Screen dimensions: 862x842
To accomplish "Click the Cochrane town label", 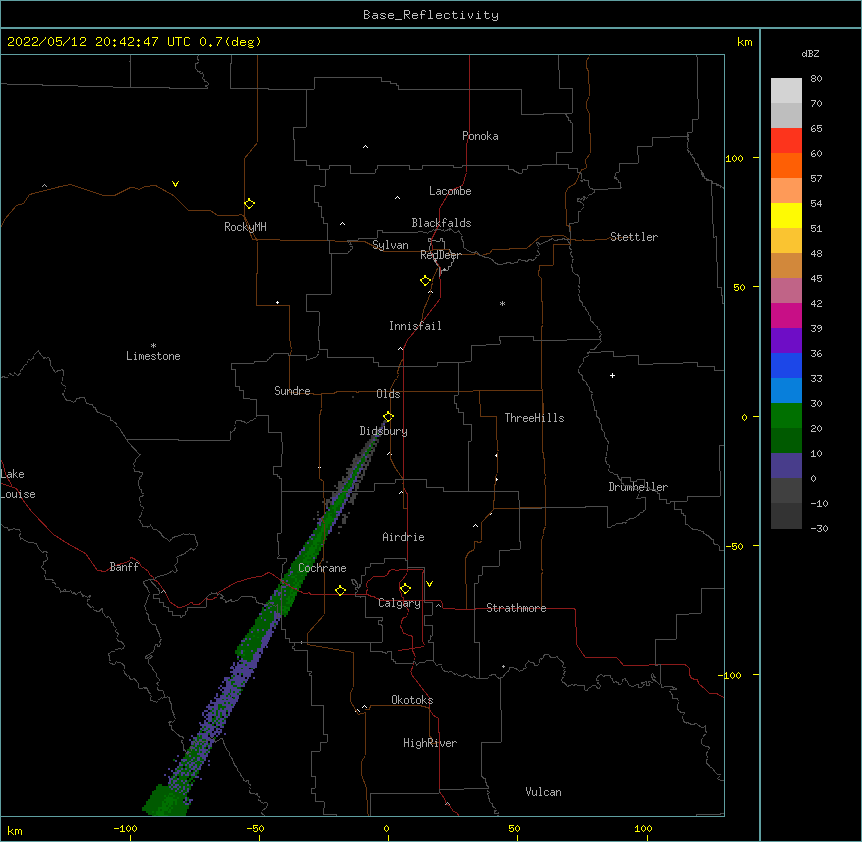I will [x=322, y=568].
